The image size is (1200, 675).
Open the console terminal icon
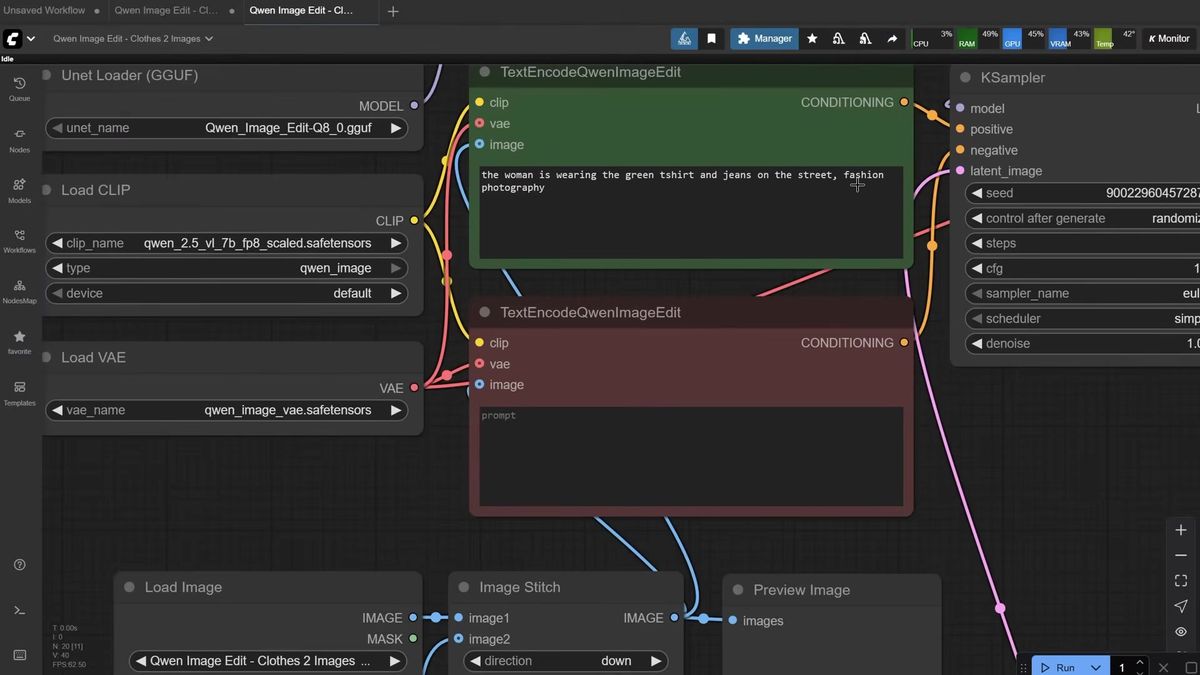(x=19, y=610)
